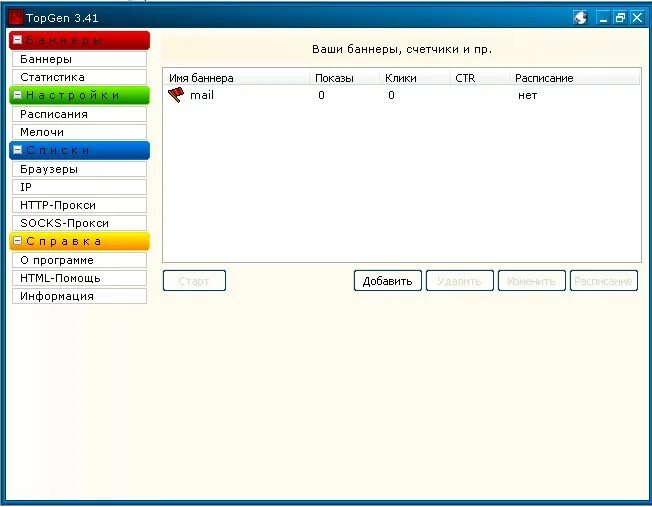This screenshot has height=507, width=652.
Task: Click the red flag icon beside mail
Action: tap(176, 95)
